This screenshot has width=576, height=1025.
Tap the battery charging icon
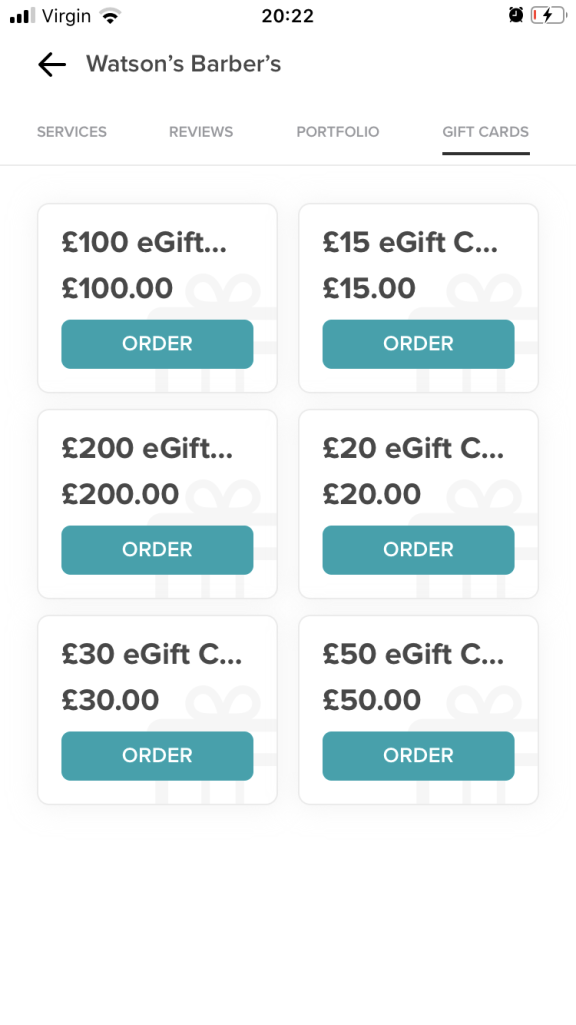coord(548,15)
